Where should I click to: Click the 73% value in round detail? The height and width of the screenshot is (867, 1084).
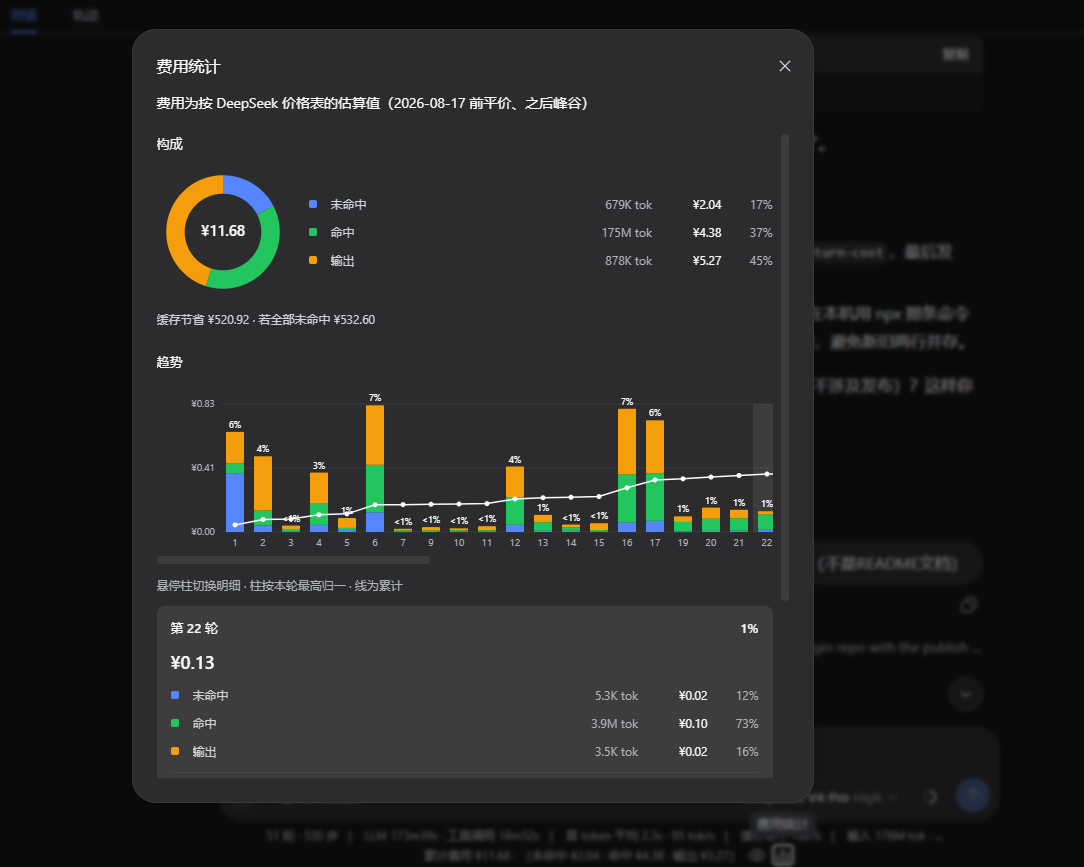pyautogui.click(x=747, y=724)
